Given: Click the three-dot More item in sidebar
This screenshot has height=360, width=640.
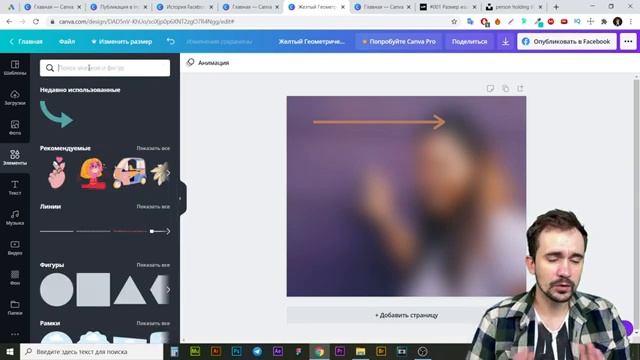Looking at the screenshot, I should [15, 334].
